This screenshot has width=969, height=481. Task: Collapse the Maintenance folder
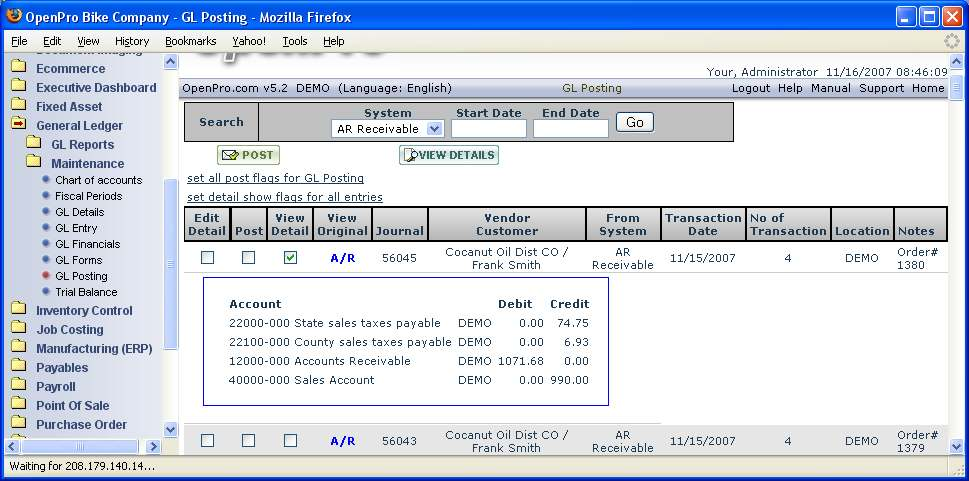(33, 163)
